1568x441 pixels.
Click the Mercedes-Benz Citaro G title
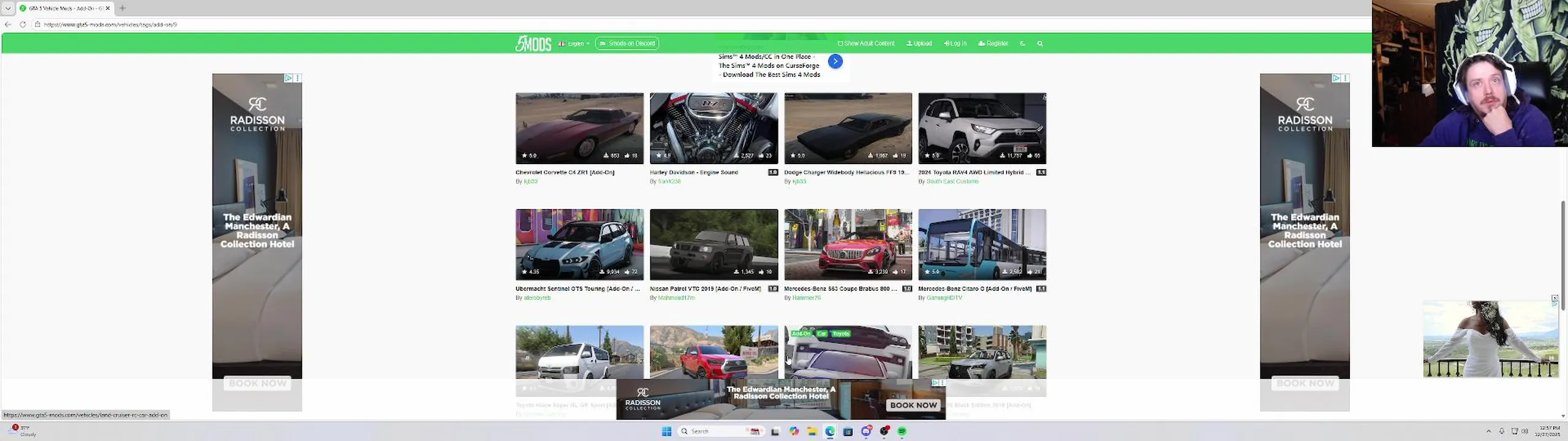point(974,288)
